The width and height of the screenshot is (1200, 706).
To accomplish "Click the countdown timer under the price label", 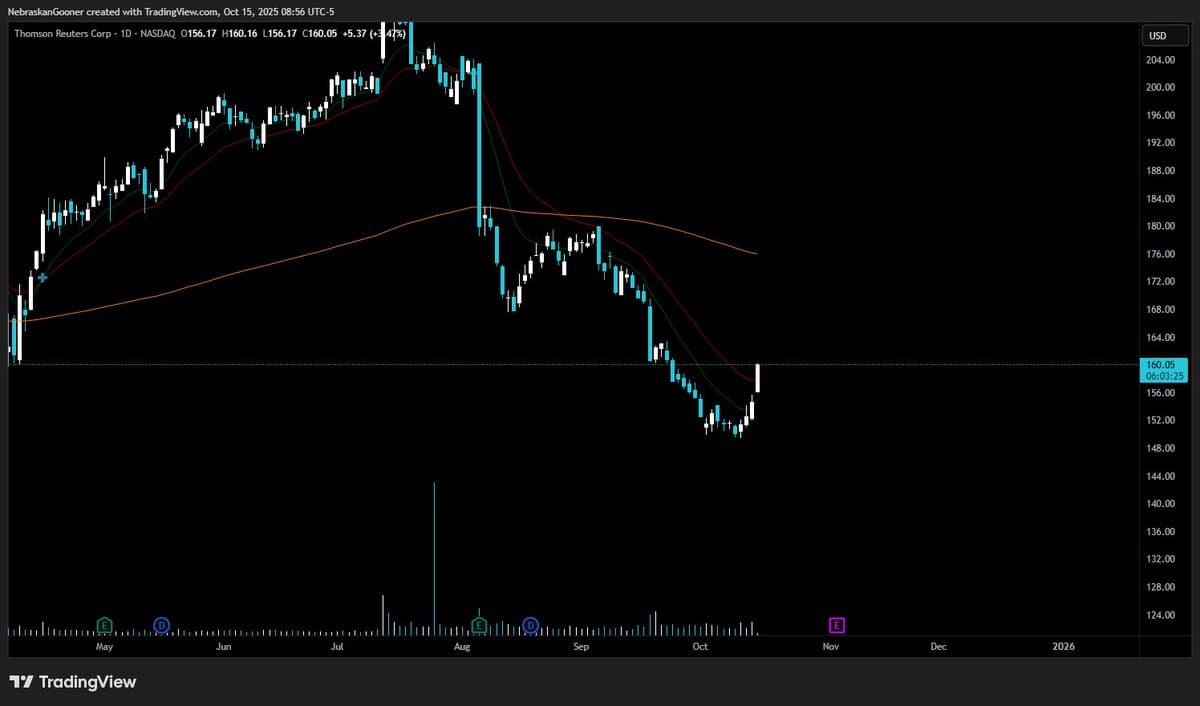I will point(1163,376).
